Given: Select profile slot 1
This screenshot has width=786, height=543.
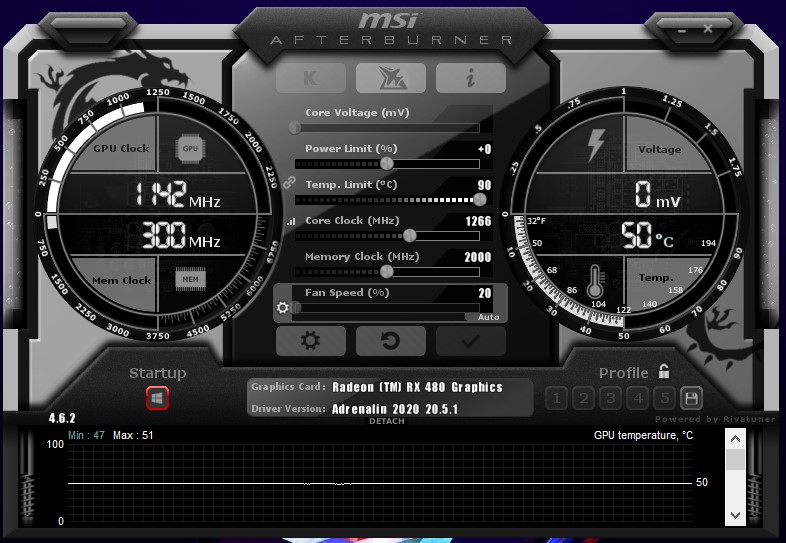Looking at the screenshot, I should [557, 398].
